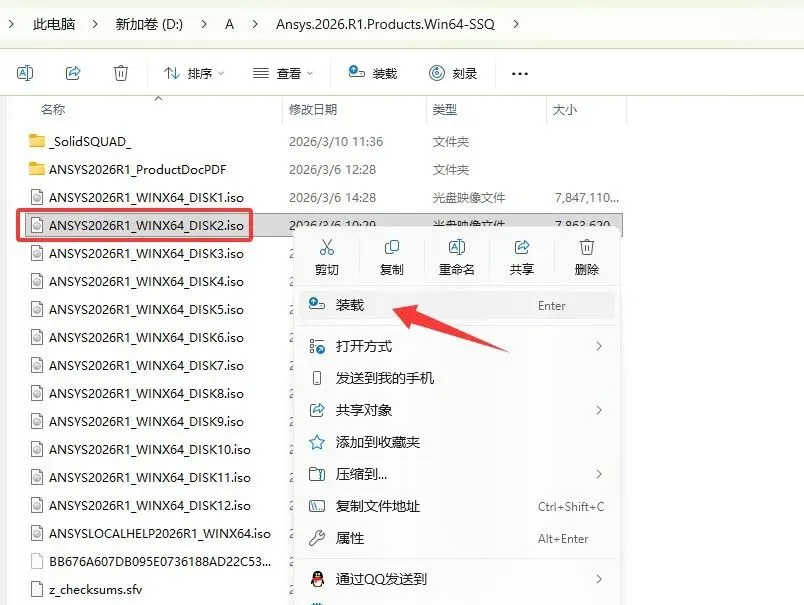804x605 pixels.
Task: Click 复制 copy in the context menu
Action: click(x=392, y=257)
